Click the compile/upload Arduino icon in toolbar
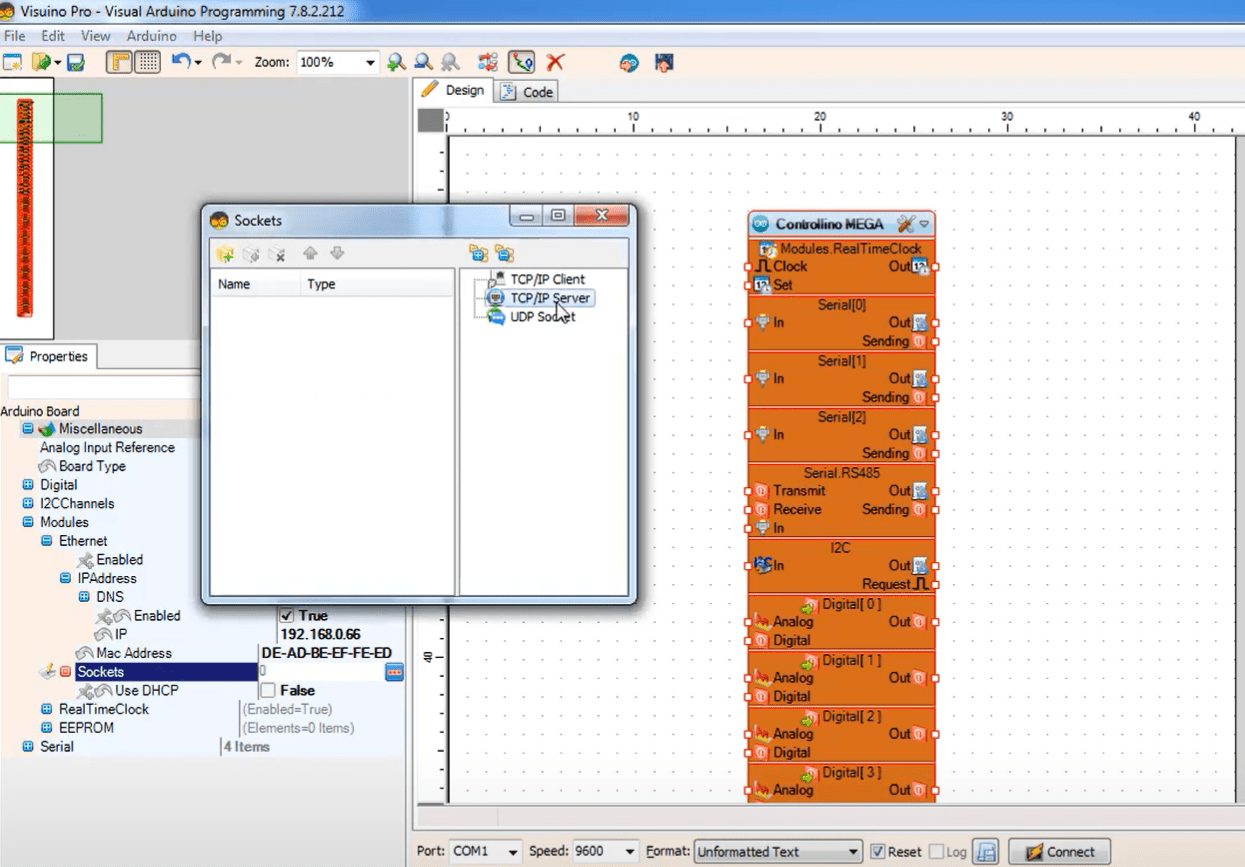 point(629,62)
